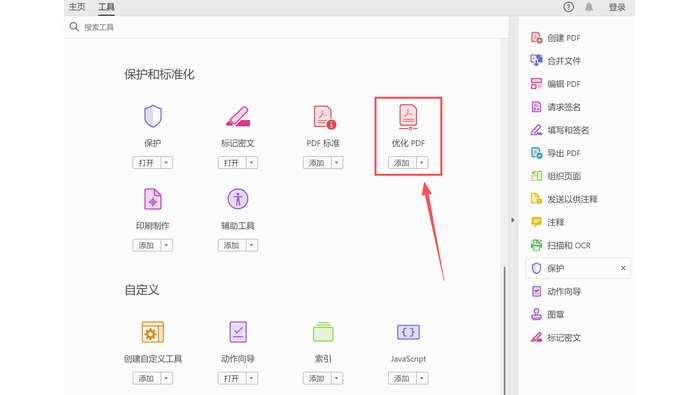Screen dimensions: 700x395
Task: Click the 添加 button under JavaScript
Action: coord(402,378)
